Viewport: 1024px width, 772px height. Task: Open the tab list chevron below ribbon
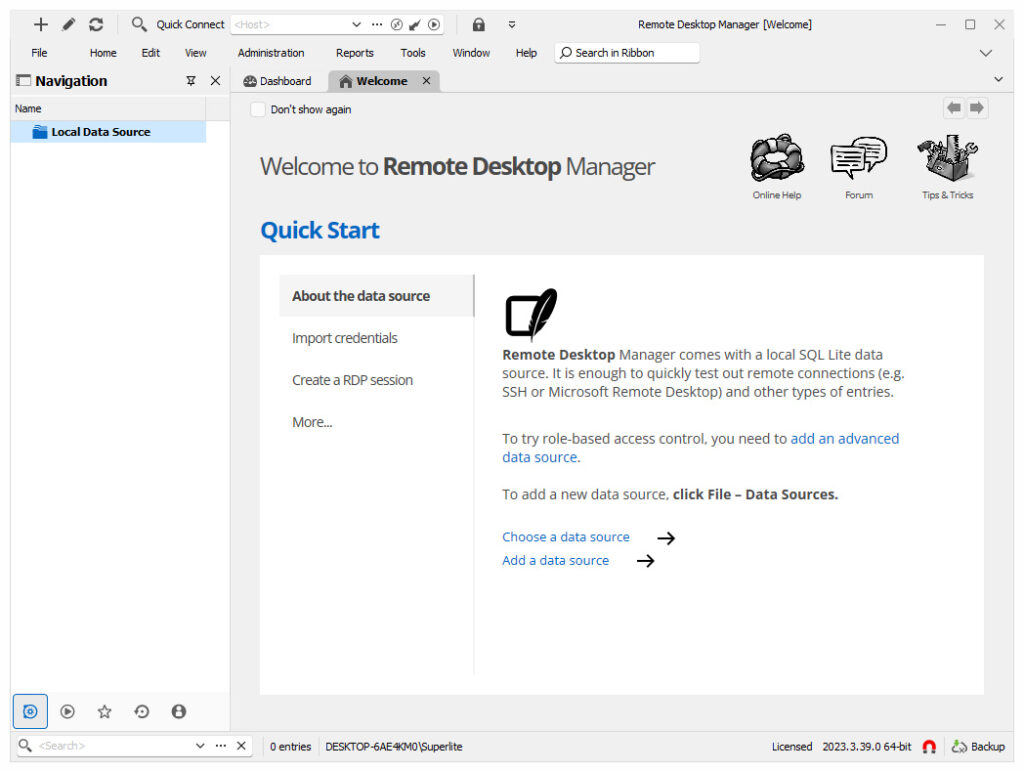click(x=999, y=80)
